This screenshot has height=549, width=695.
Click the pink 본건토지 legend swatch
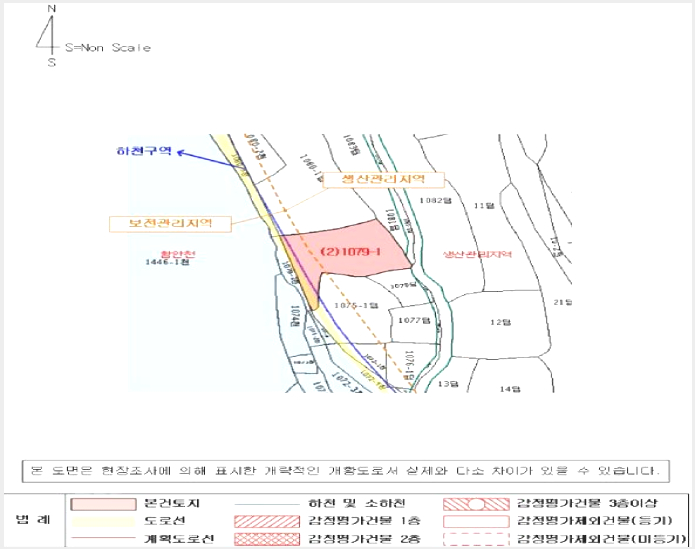103,504
